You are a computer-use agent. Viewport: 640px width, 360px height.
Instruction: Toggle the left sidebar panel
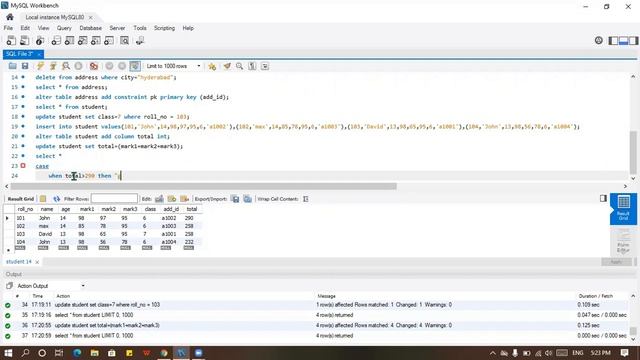click(x=613, y=40)
